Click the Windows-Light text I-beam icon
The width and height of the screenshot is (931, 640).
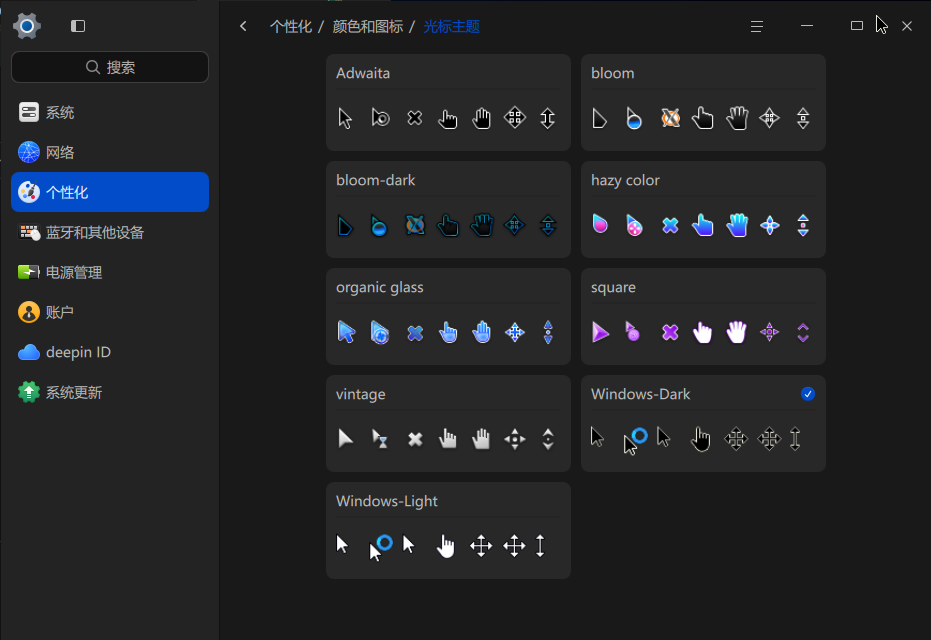coord(540,546)
